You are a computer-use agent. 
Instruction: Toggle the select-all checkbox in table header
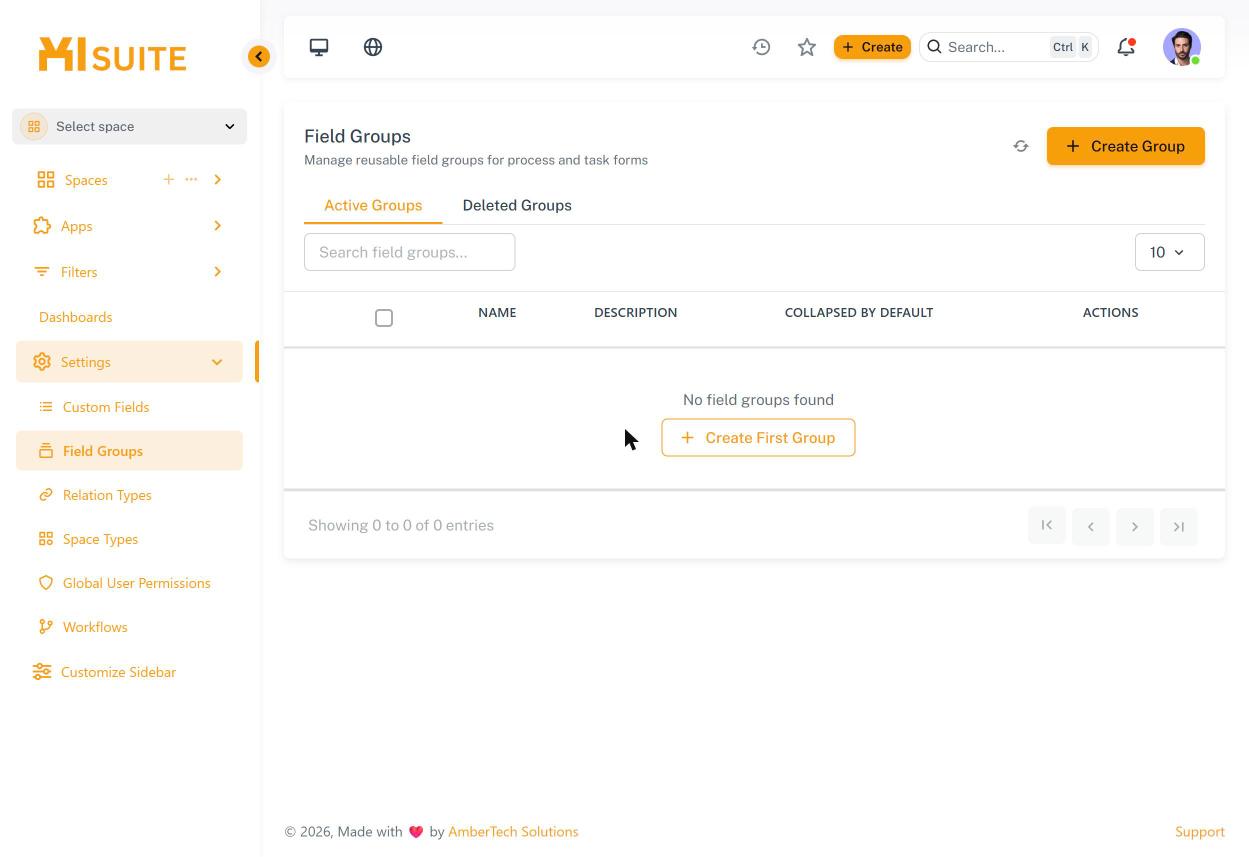click(x=384, y=318)
